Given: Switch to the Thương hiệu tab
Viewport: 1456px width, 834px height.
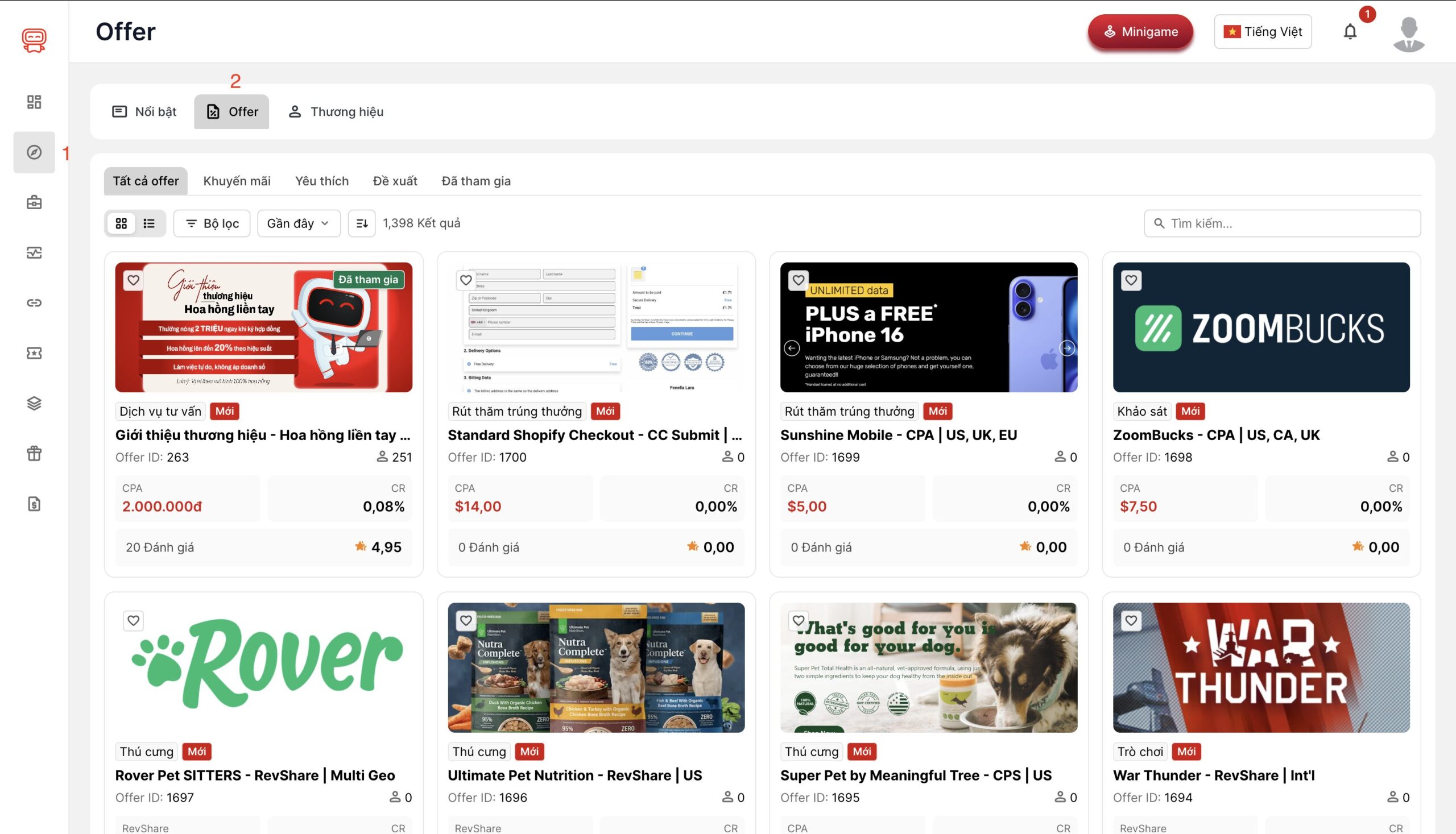Looking at the screenshot, I should tap(335, 111).
